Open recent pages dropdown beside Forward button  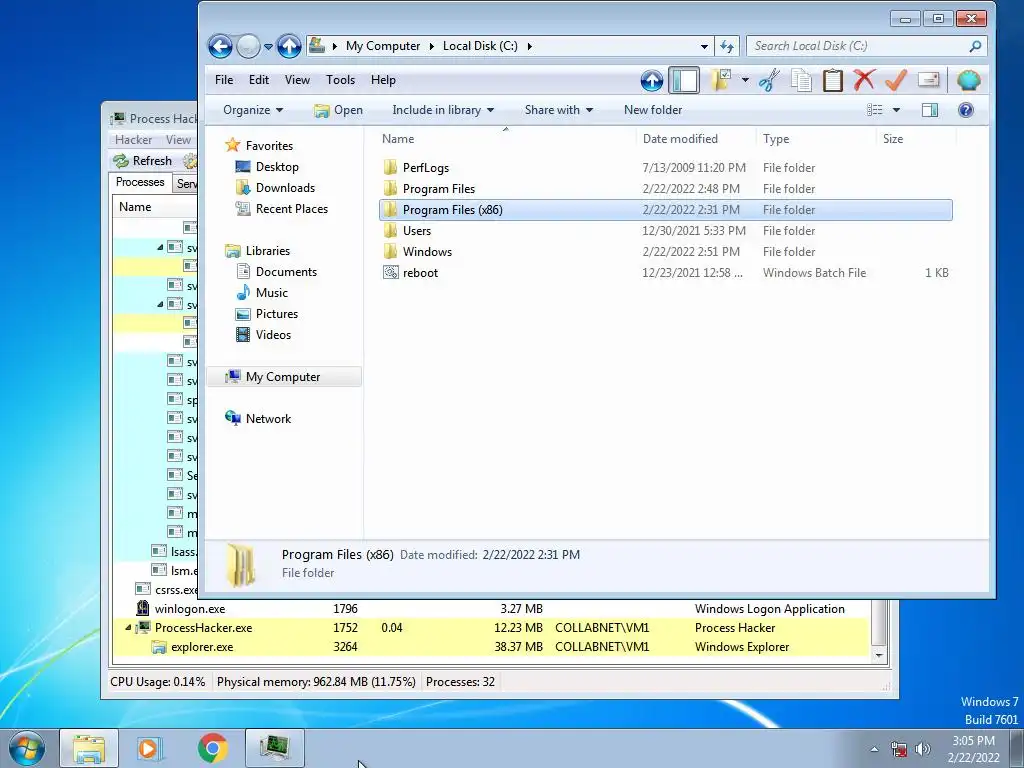268,47
